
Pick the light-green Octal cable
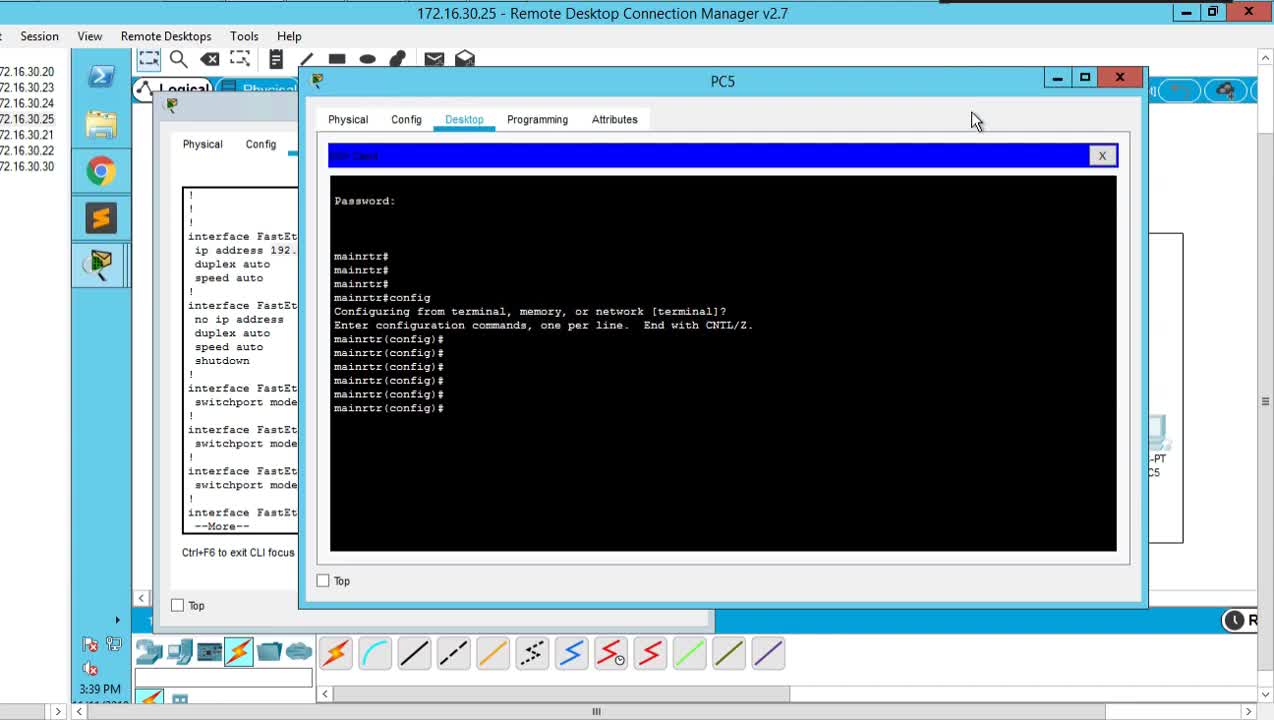pos(690,654)
